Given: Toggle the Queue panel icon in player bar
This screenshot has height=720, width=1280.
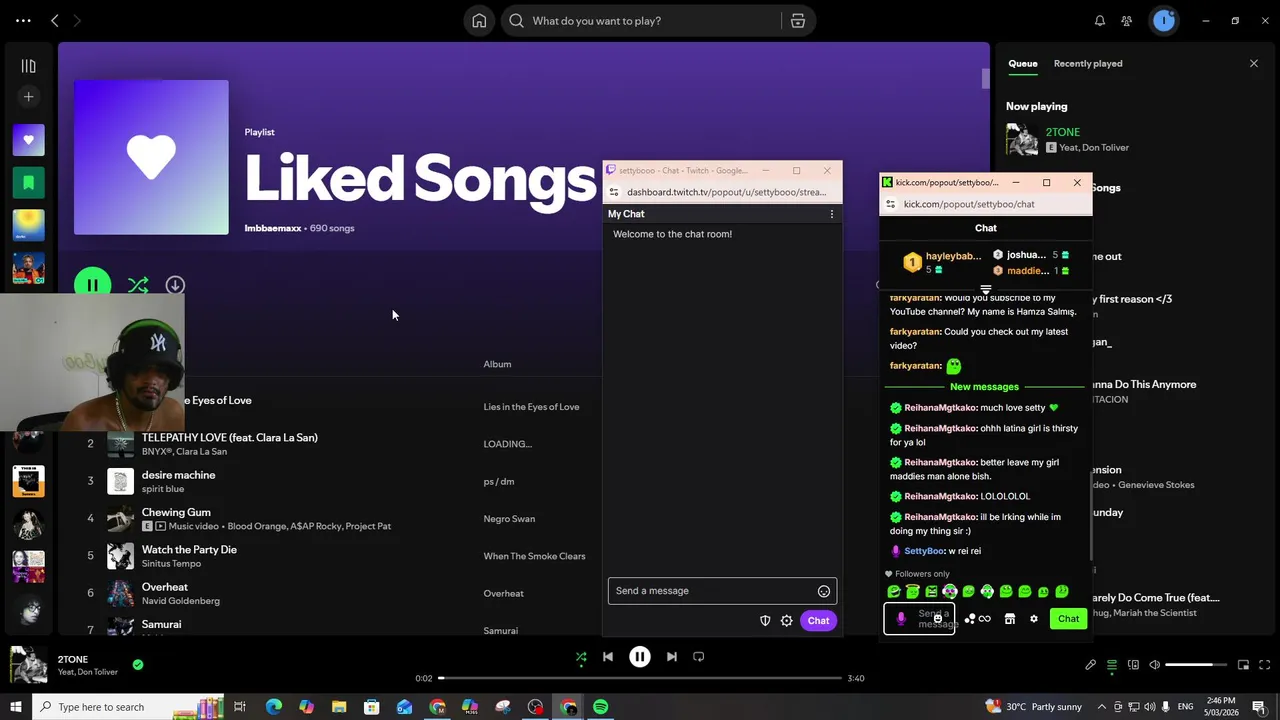Looking at the screenshot, I should [x=1112, y=665].
